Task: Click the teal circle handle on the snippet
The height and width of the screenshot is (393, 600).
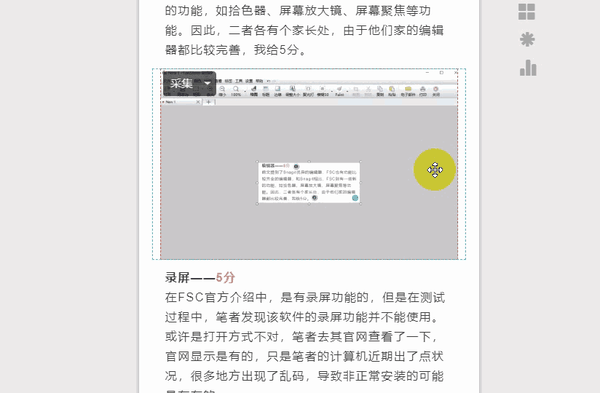Action: click(355, 198)
